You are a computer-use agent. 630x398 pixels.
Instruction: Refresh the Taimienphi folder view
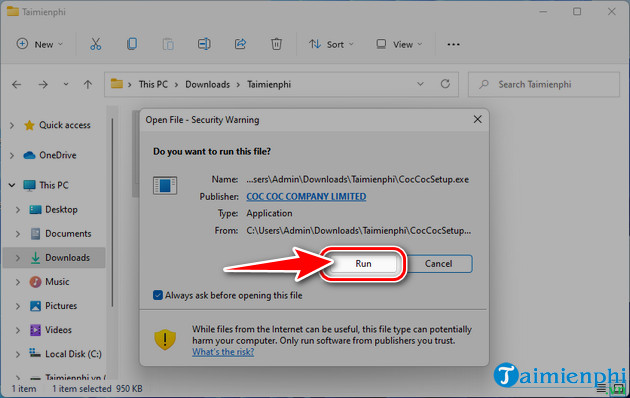(445, 84)
